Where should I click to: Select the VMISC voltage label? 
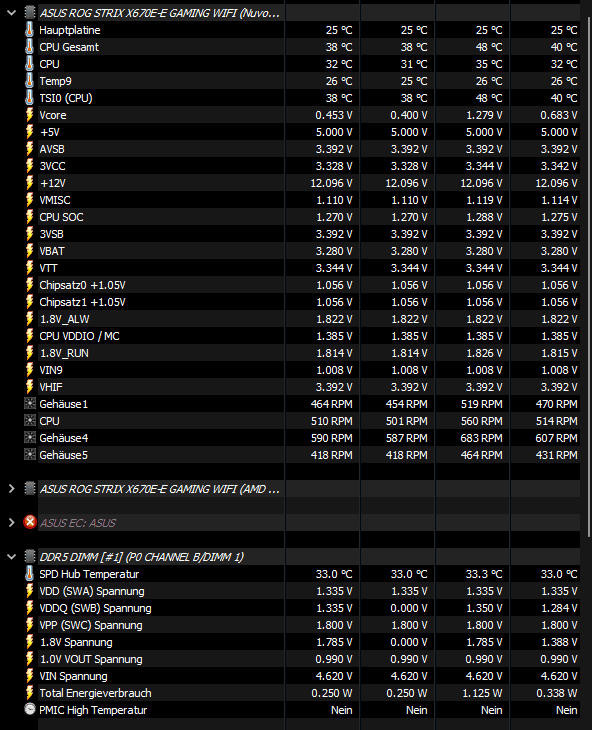click(55, 200)
